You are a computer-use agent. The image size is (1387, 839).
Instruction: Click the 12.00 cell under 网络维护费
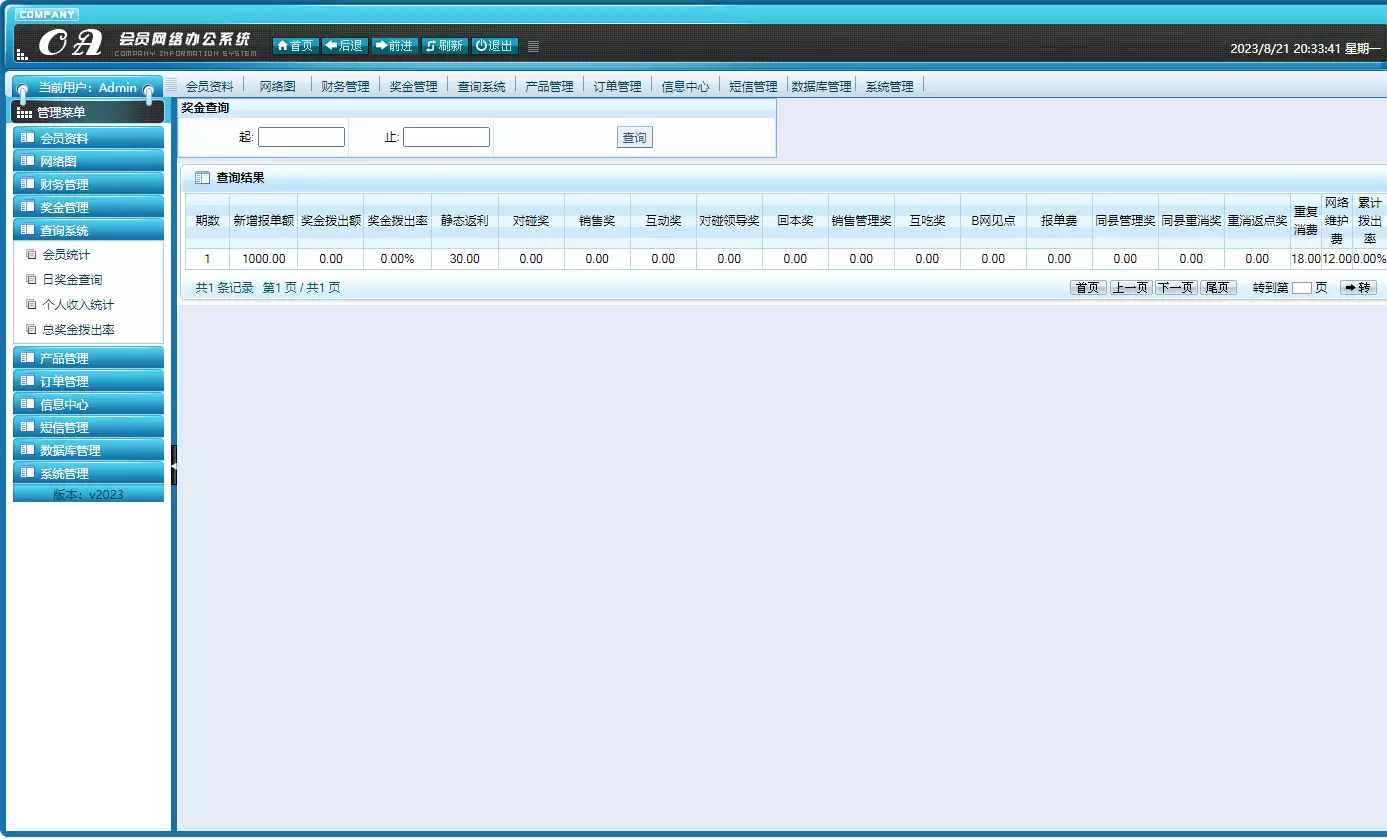[x=1337, y=259]
